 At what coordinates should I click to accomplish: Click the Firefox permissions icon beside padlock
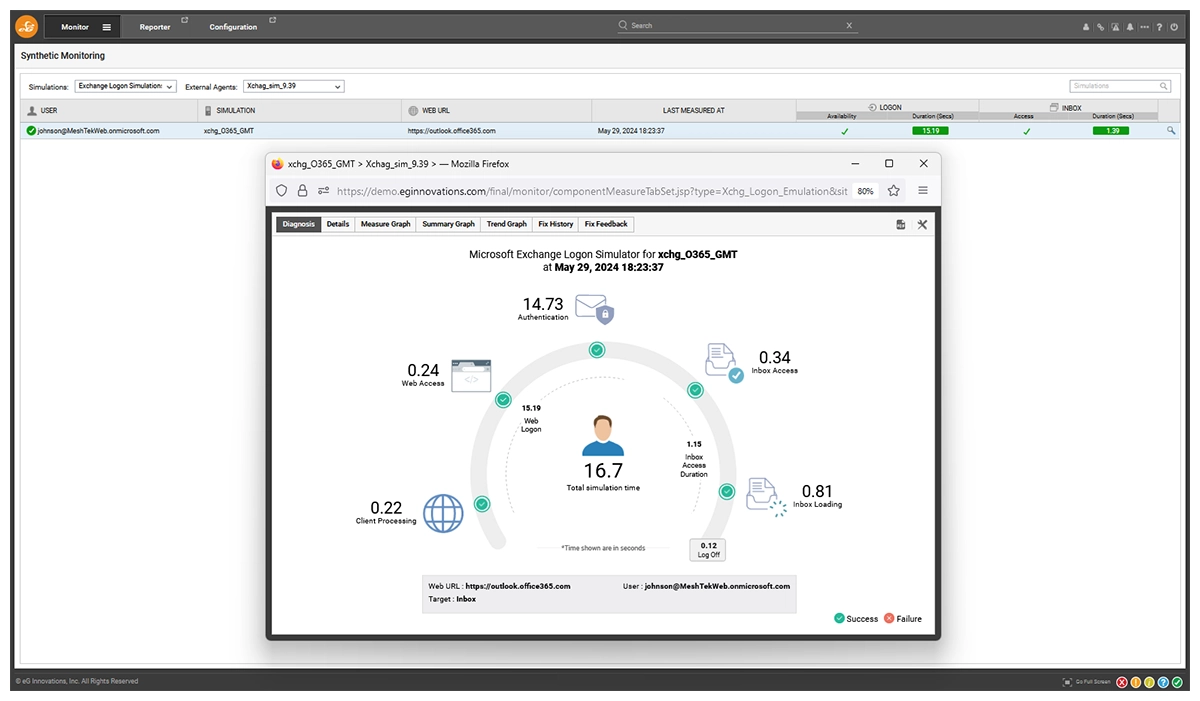point(324,191)
